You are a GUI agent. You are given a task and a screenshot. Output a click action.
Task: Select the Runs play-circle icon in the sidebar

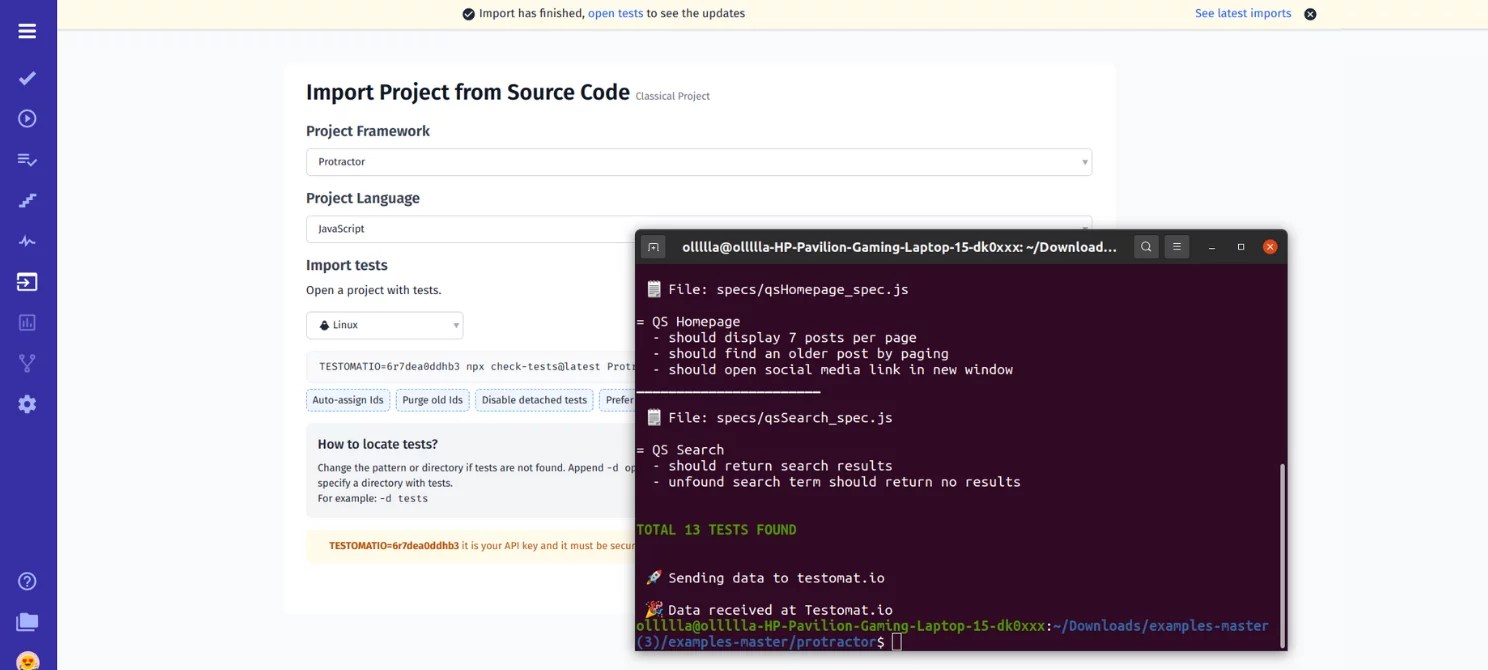27,118
